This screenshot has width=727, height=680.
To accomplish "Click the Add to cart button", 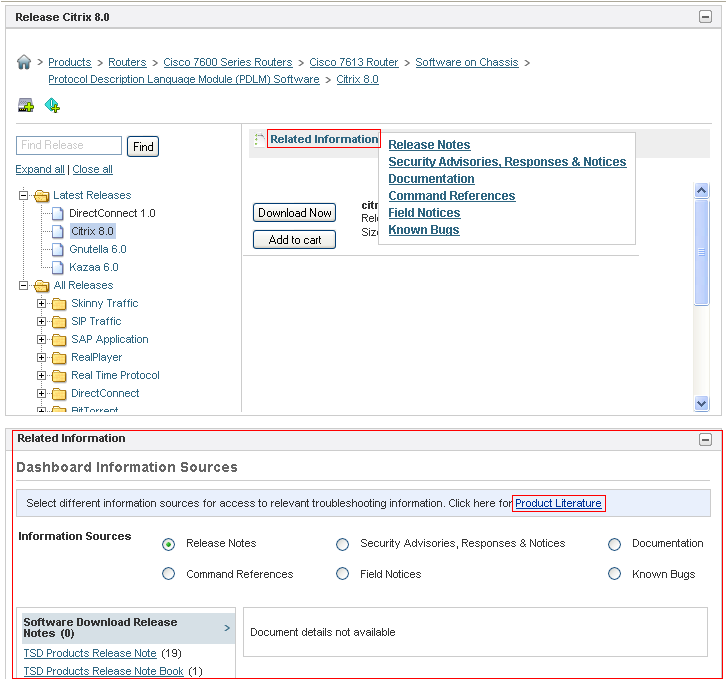I will click(x=294, y=240).
